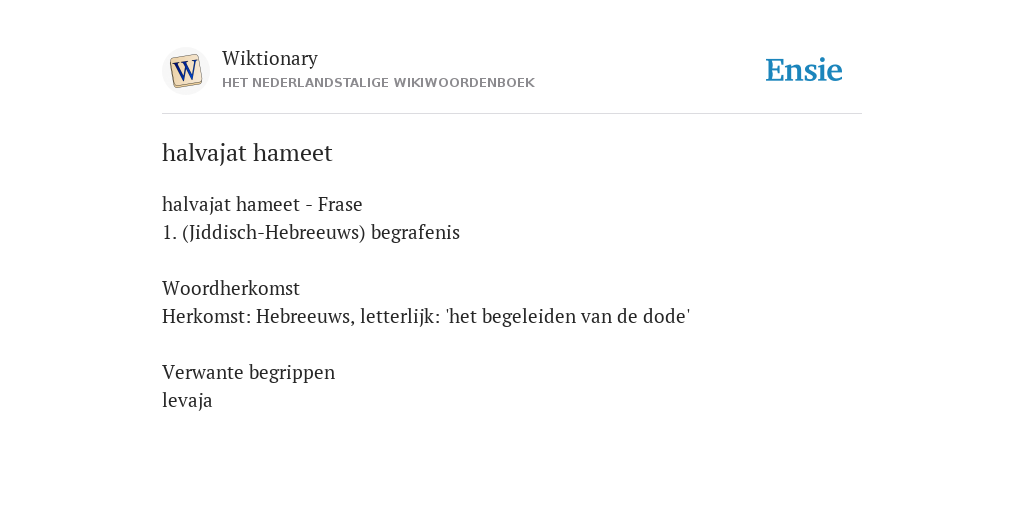Open the related term 'levaja'

tap(187, 400)
